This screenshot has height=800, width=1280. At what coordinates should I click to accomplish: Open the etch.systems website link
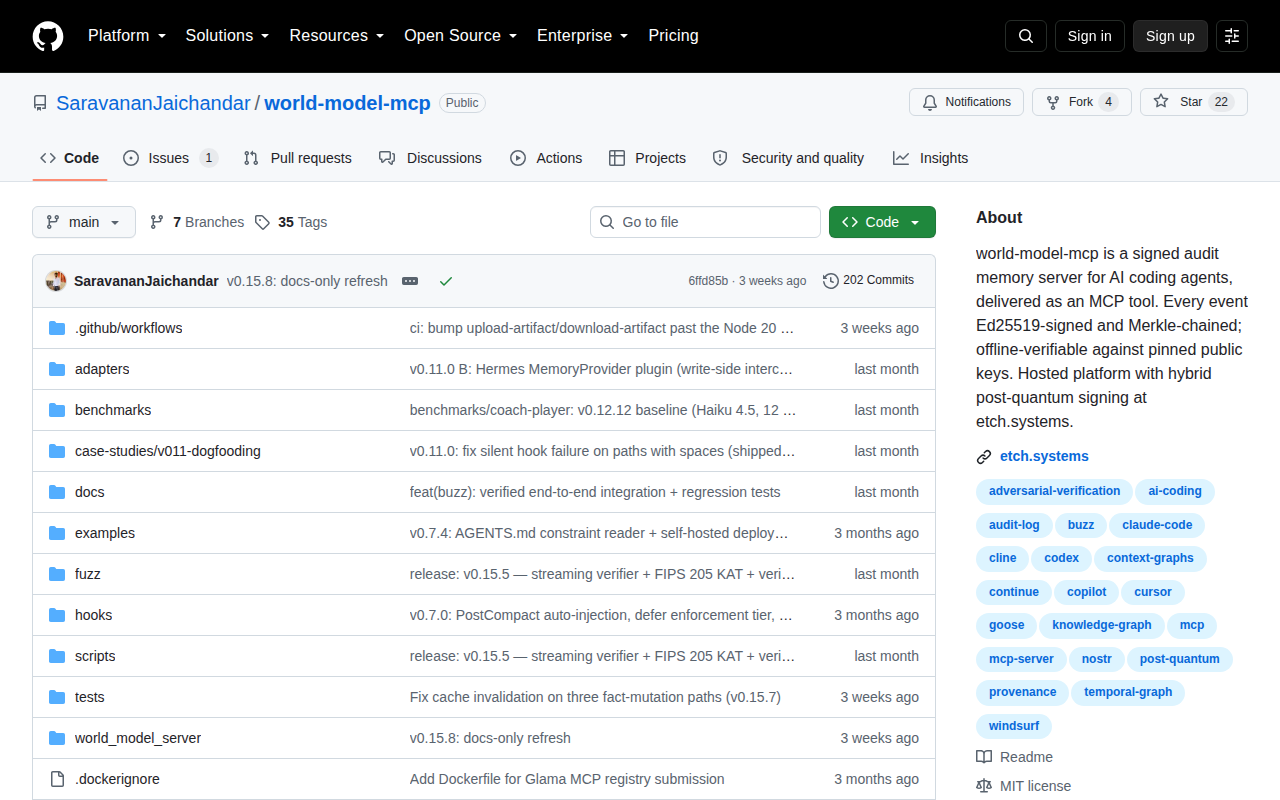1044,457
